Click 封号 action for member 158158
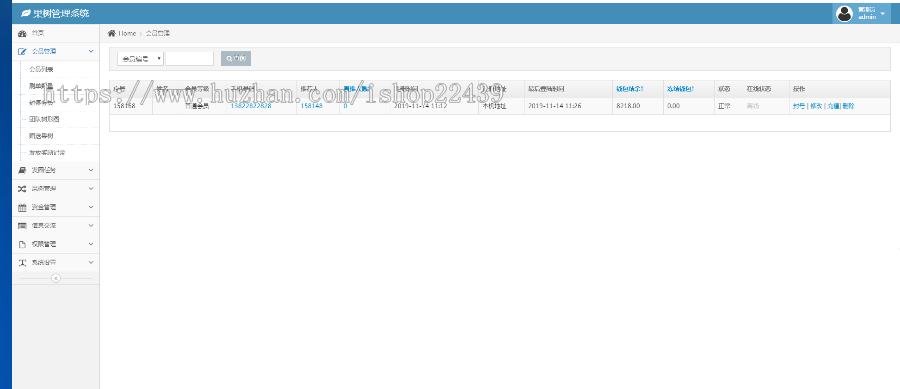This screenshot has width=900, height=389. click(799, 106)
